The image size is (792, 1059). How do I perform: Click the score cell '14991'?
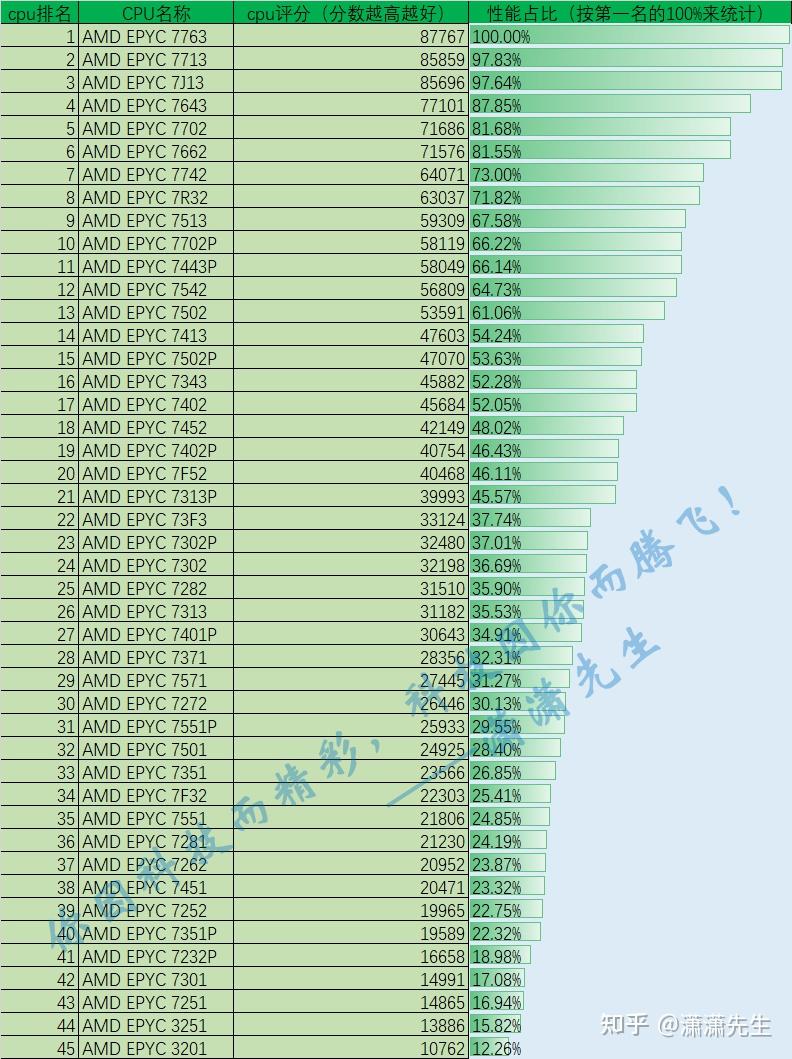tap(350, 979)
